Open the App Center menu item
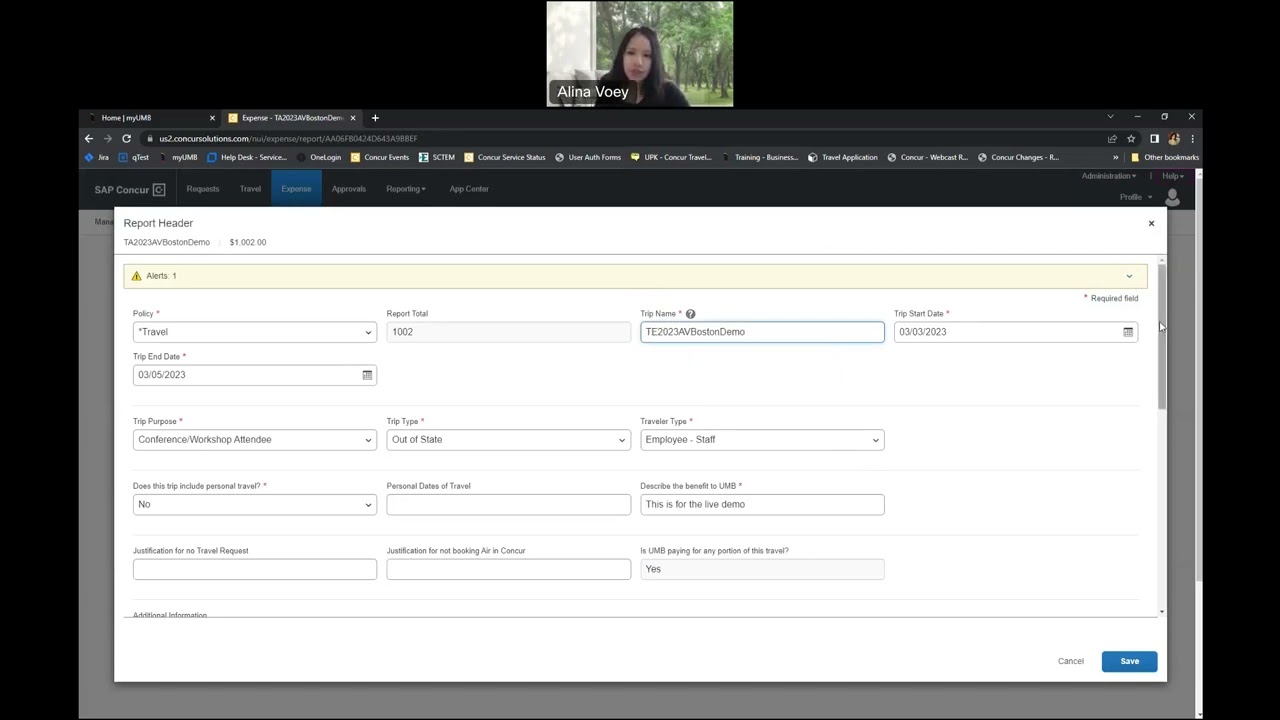Image resolution: width=1280 pixels, height=720 pixels. 469,189
